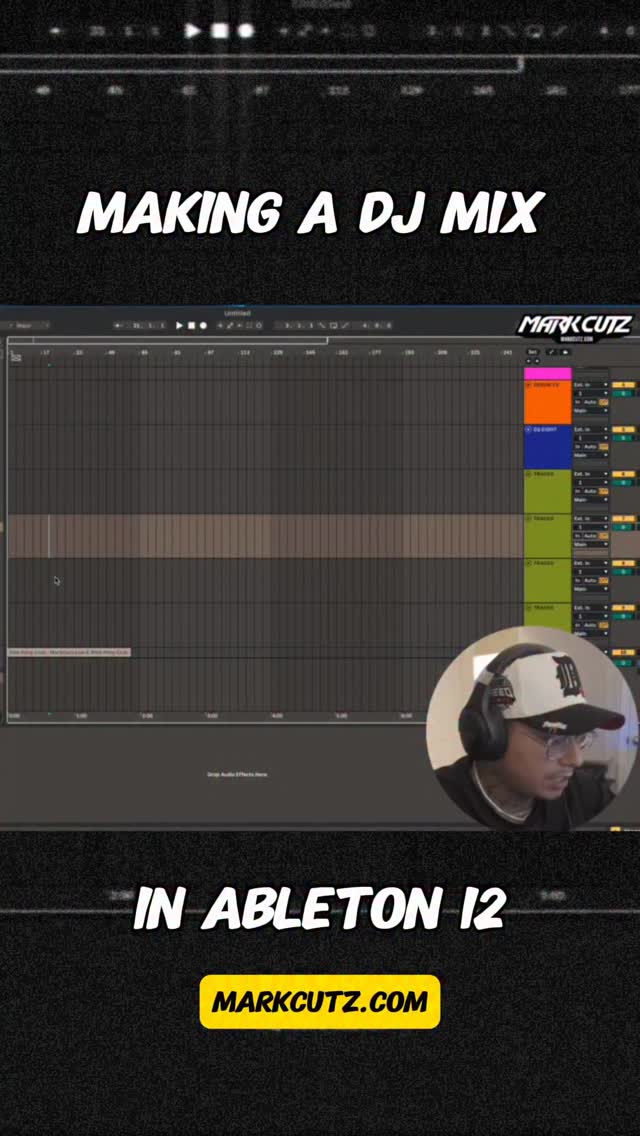Click orange track's green volume field
The height and width of the screenshot is (1136, 640).
click(623, 393)
